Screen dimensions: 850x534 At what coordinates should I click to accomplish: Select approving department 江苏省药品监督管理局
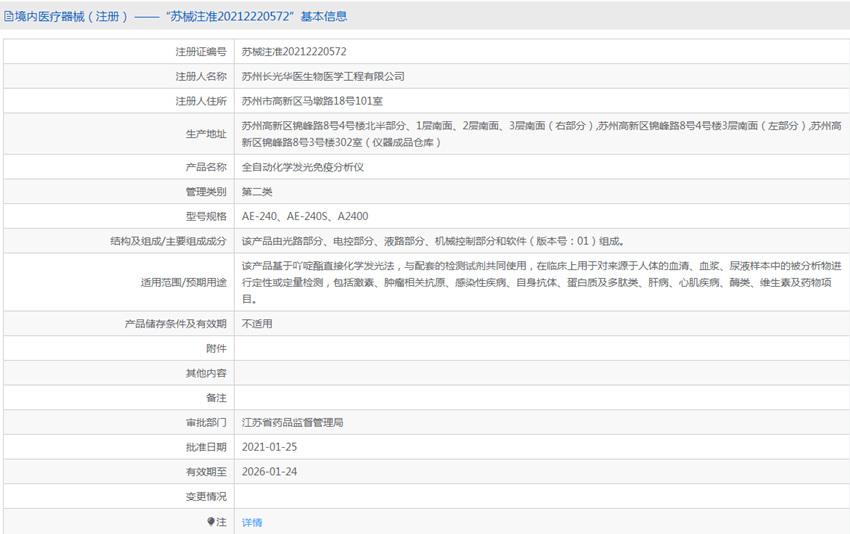(293, 422)
